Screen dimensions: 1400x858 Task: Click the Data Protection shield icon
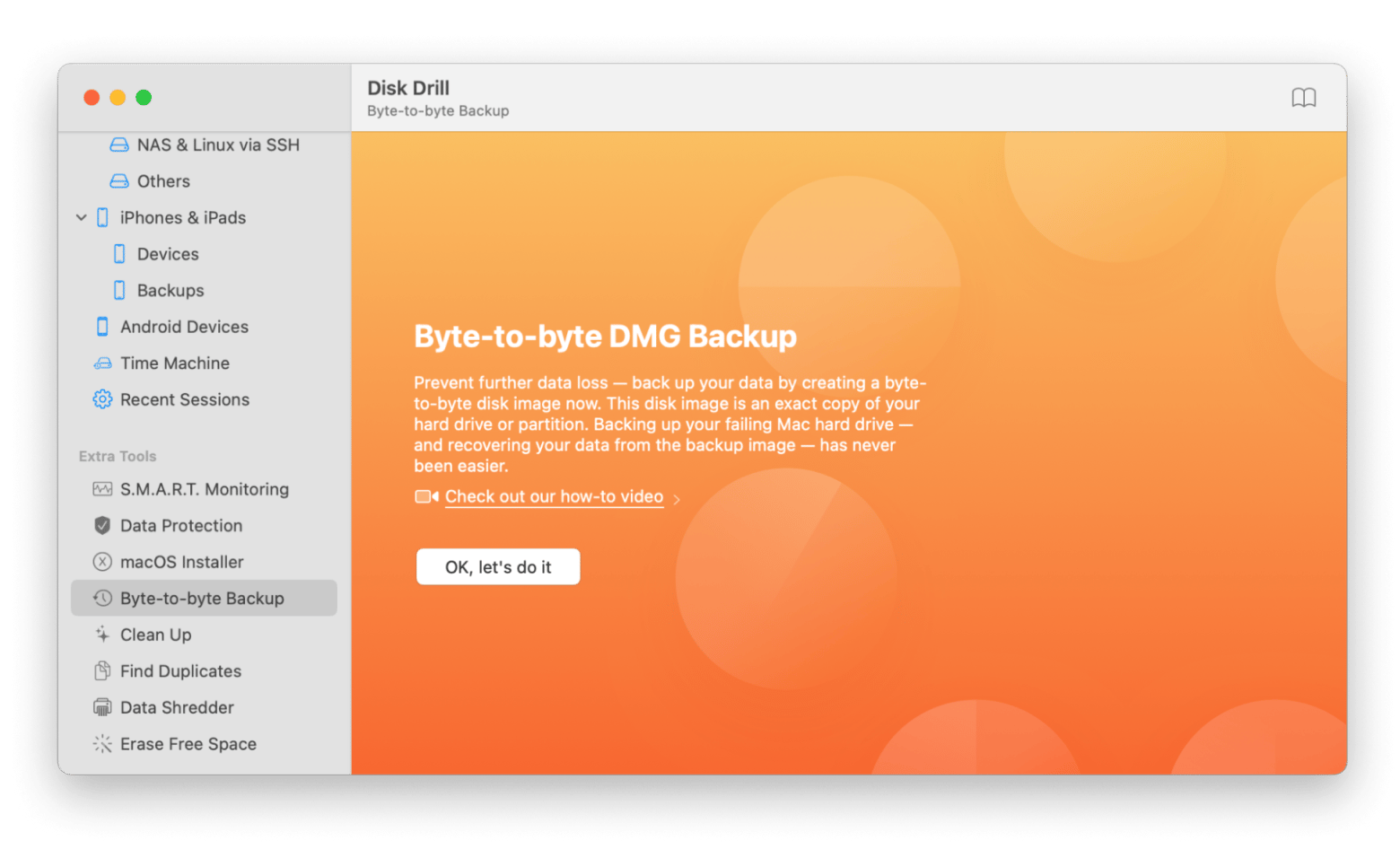point(102,525)
